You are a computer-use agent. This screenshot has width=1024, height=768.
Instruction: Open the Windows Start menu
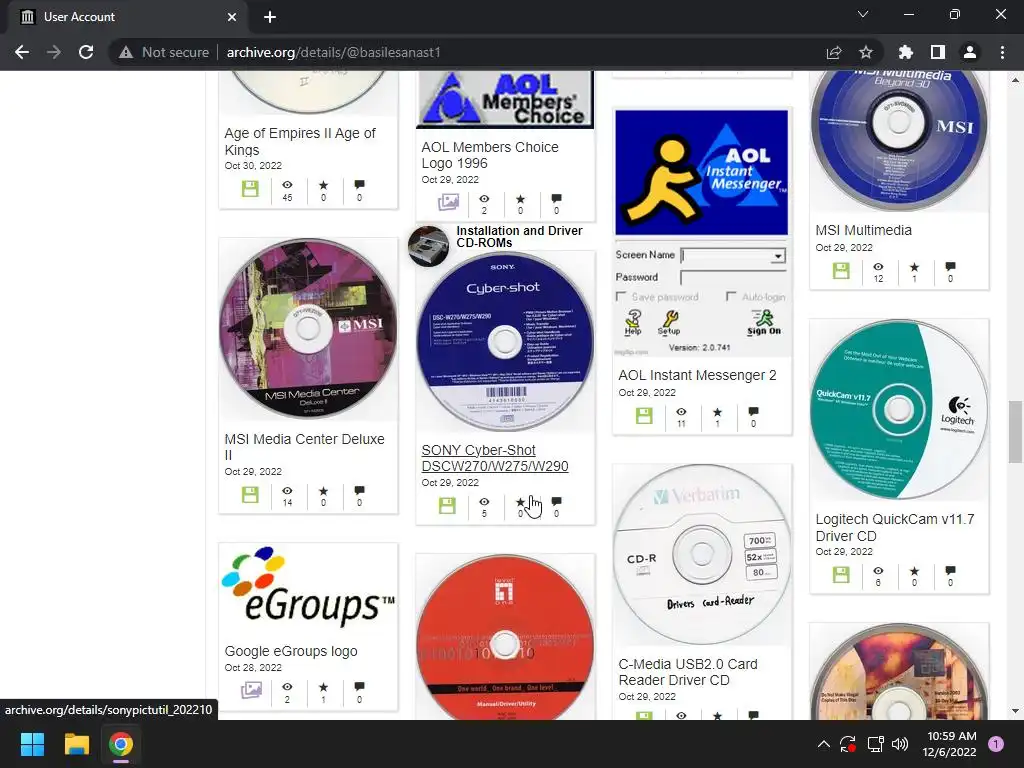32,744
